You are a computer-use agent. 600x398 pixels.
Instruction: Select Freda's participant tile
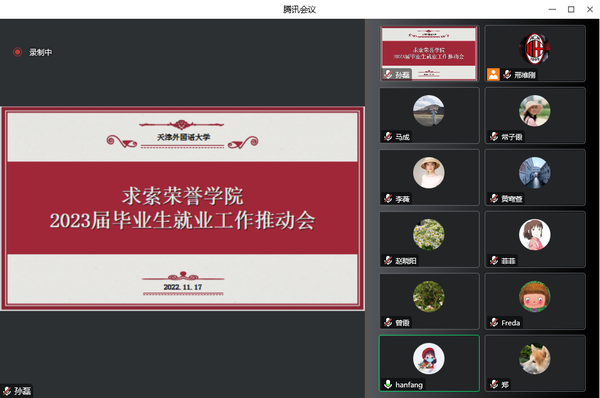point(535,301)
